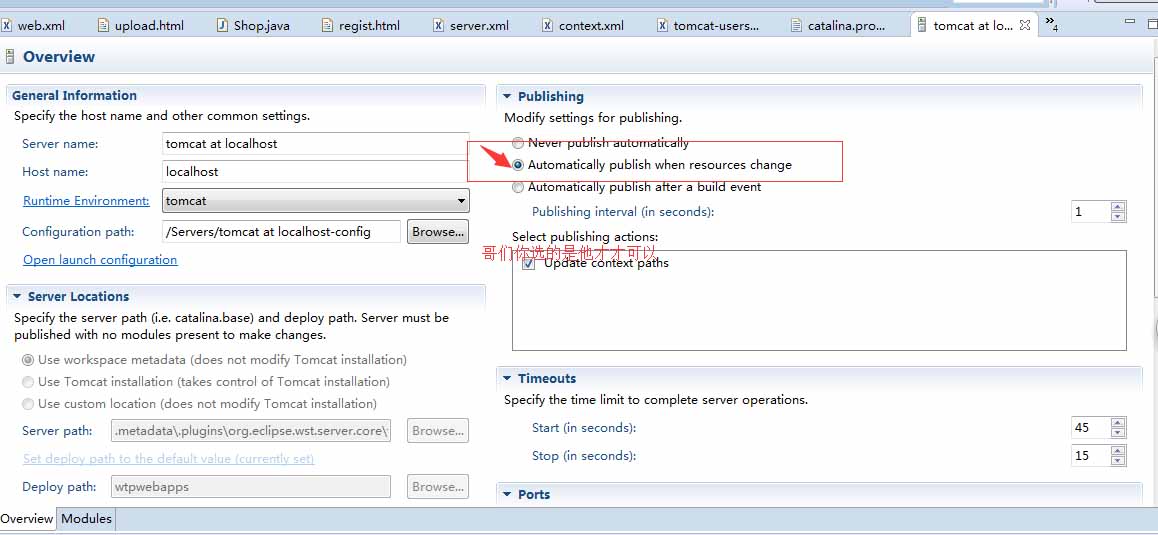Open the upload.html editor tab
Screen dimensions: 1158x535
click(141, 25)
